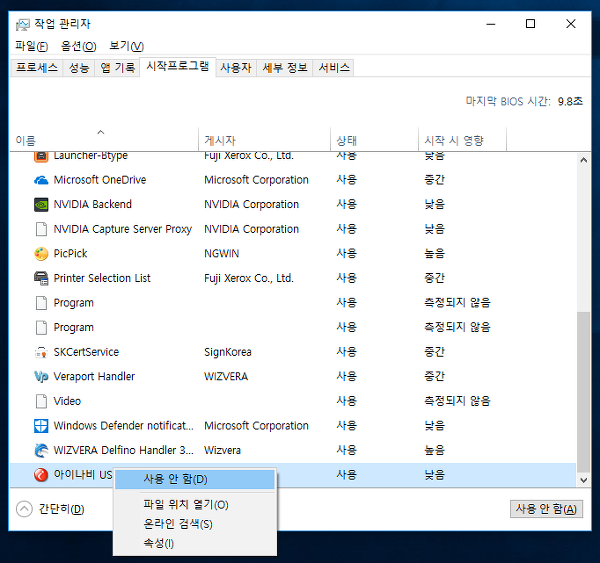
Task: Choose 사용 안 함(D) in context menu
Action: [x=195, y=479]
